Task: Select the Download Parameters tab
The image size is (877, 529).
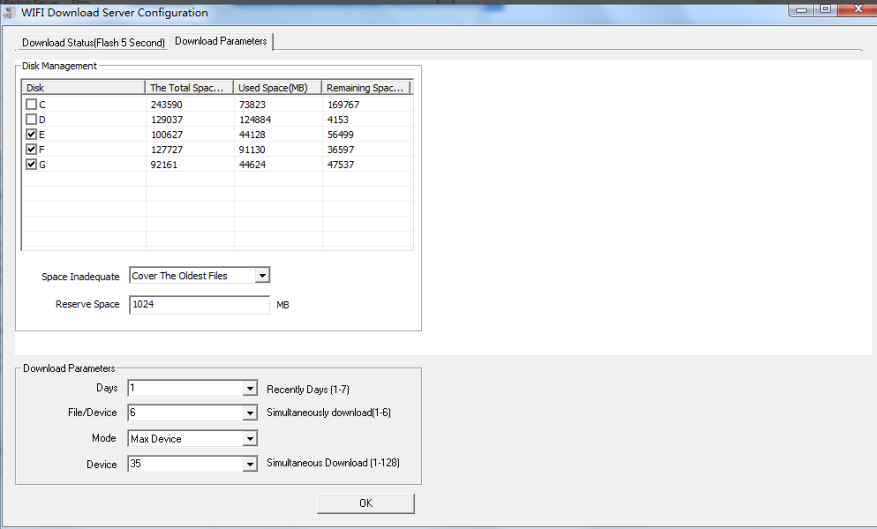Action: (x=221, y=41)
